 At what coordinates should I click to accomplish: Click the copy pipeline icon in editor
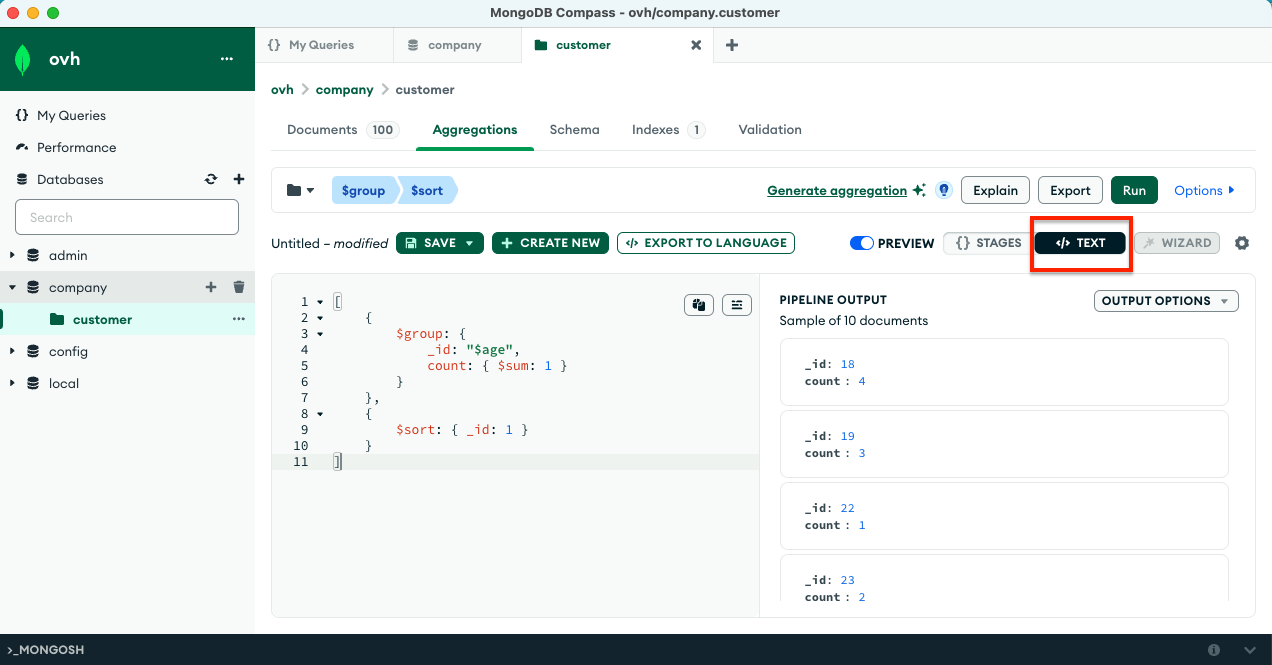698,305
